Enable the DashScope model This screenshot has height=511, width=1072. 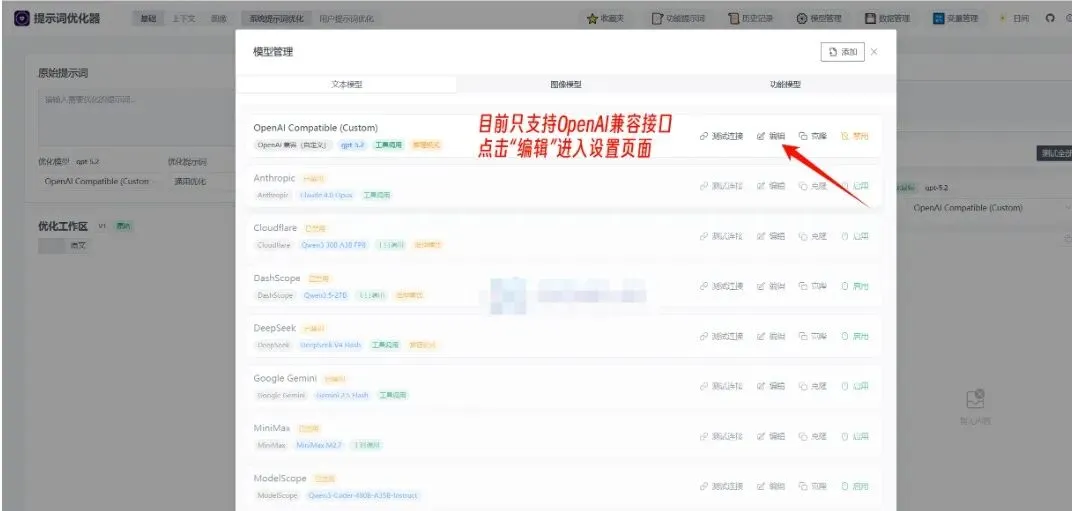point(855,286)
